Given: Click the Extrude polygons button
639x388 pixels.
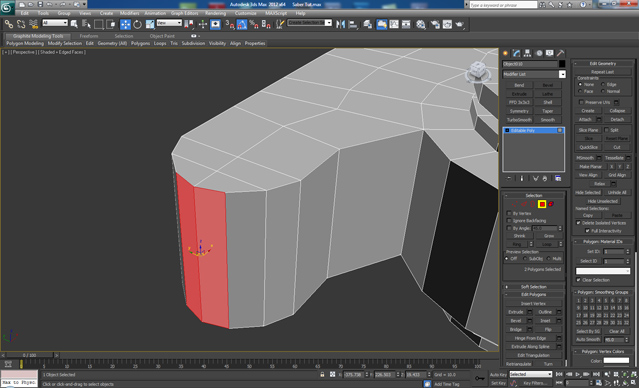Looking at the screenshot, I should (516, 312).
